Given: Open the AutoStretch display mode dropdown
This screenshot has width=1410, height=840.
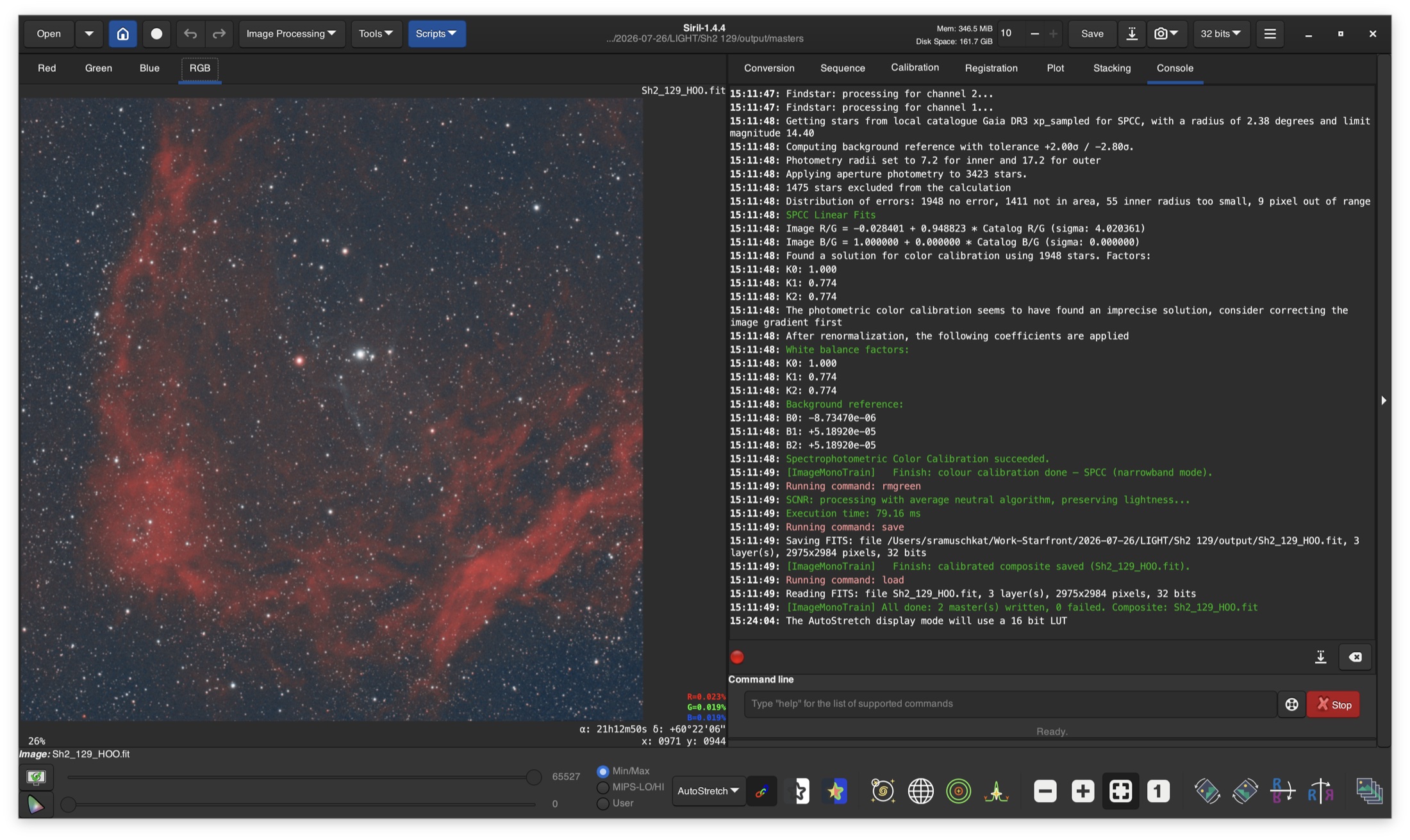Looking at the screenshot, I should 708,791.
